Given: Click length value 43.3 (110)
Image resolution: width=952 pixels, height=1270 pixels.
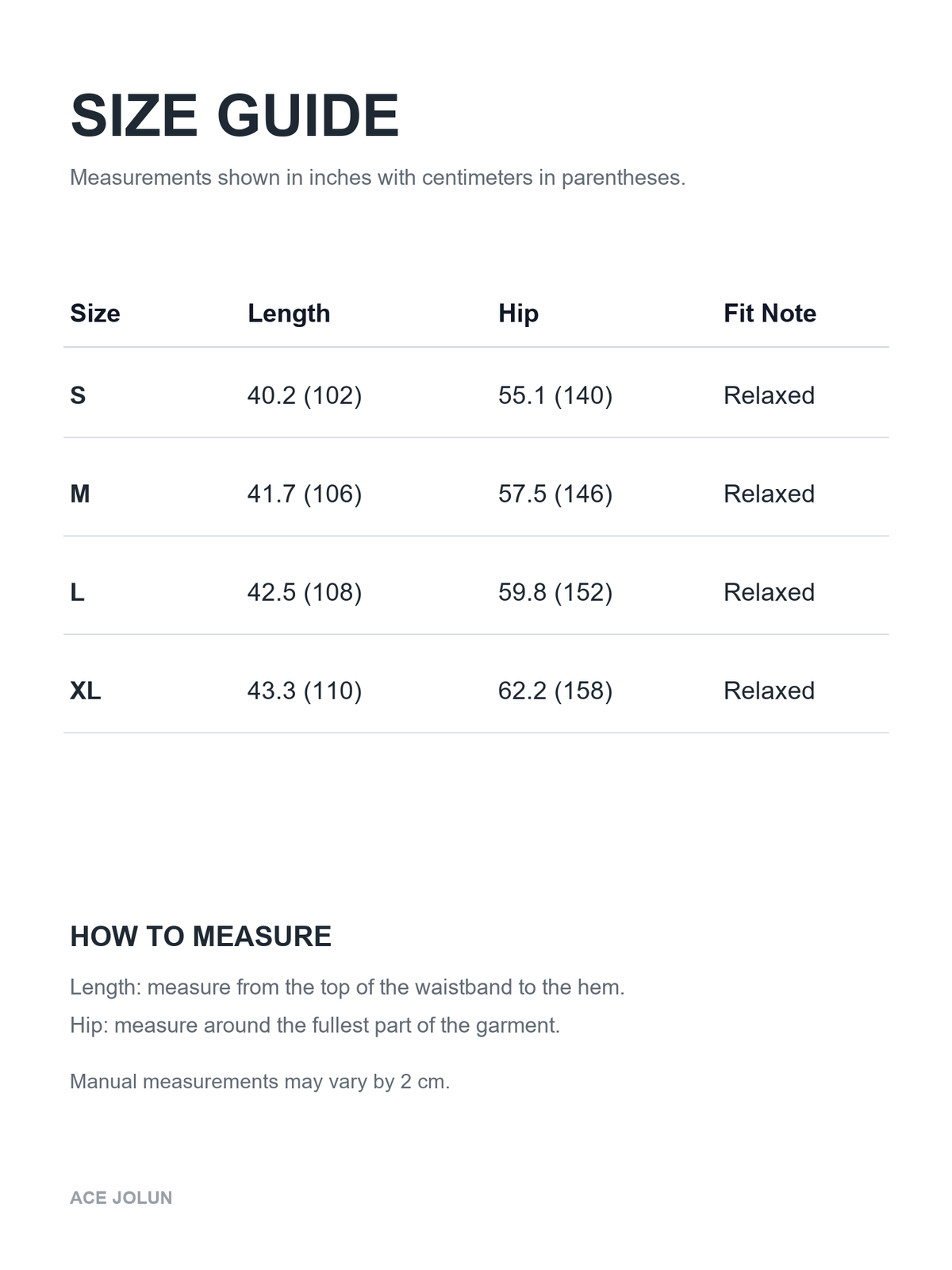Looking at the screenshot, I should tap(305, 691).
